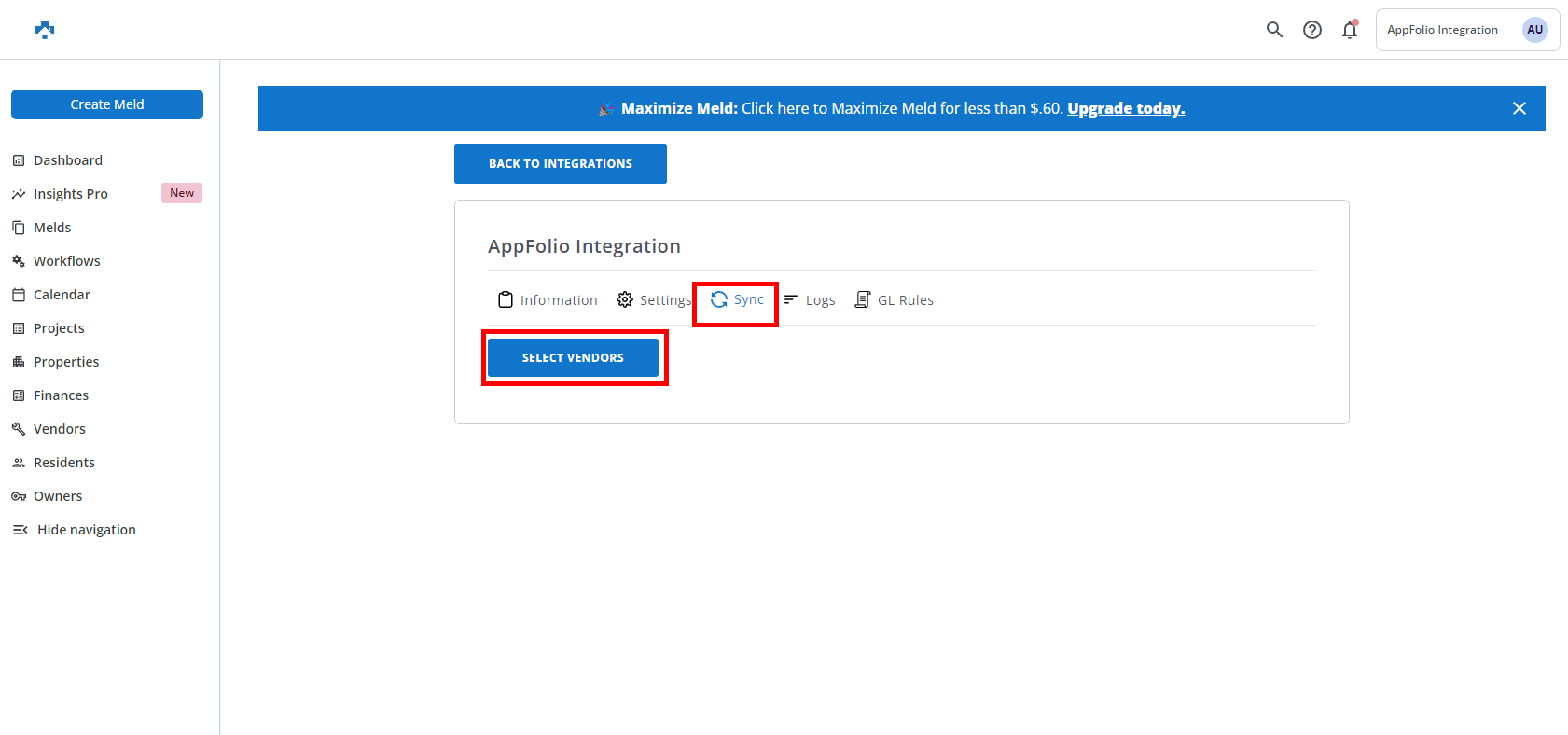Click the Upgrade today link
Screen dimensions: 1568x735
click(1126, 108)
